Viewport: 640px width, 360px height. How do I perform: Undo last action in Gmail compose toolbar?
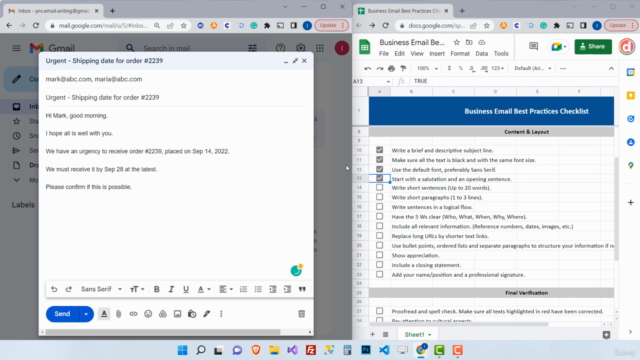tap(54, 289)
